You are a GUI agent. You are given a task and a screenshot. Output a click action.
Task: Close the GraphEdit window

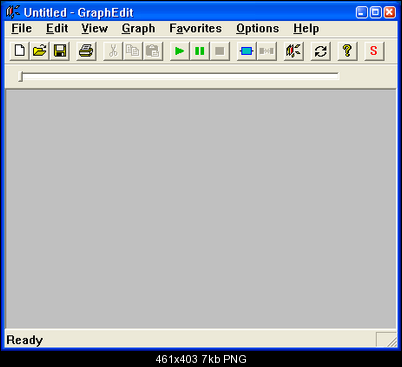point(389,13)
